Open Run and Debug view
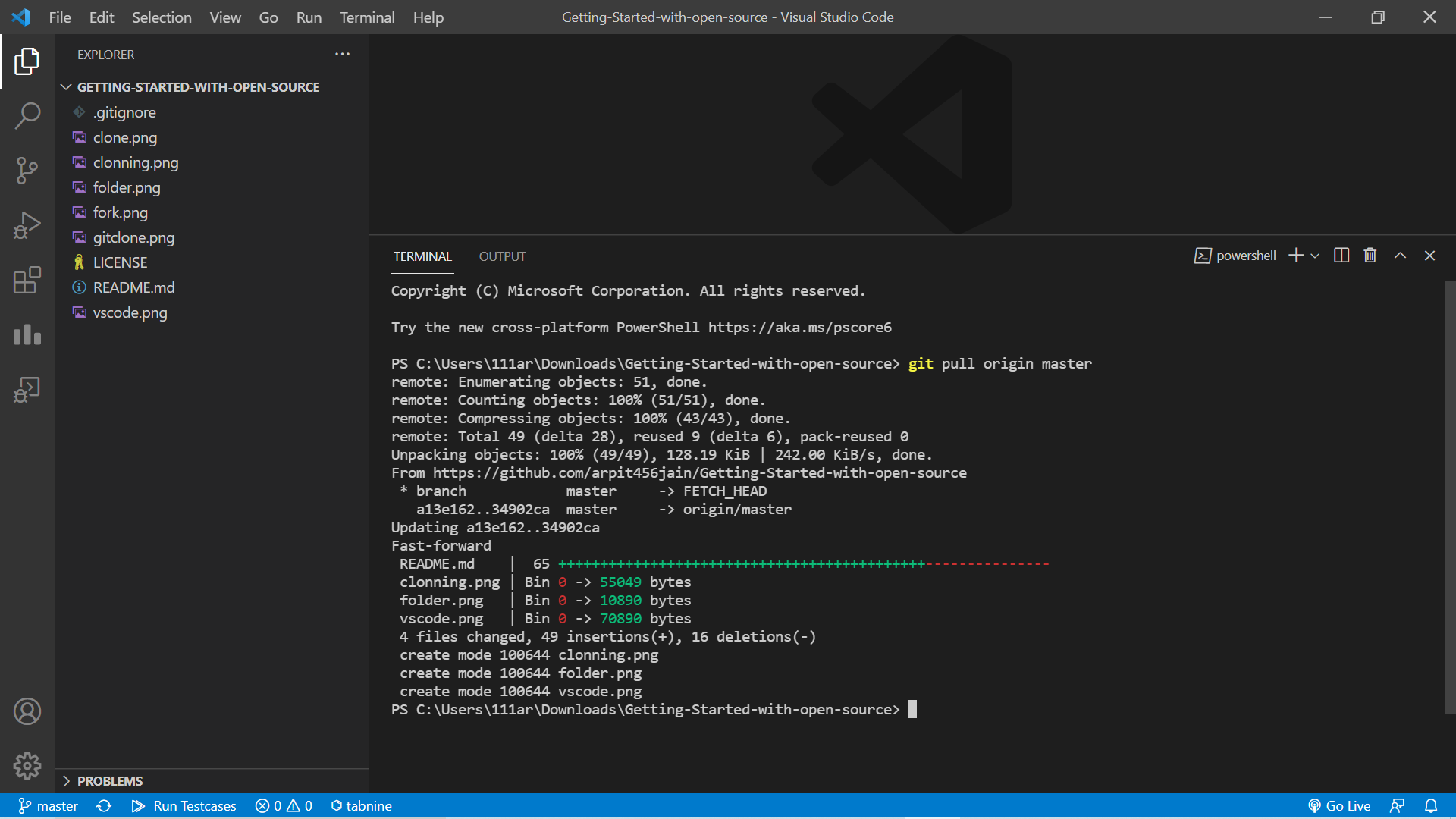This screenshot has height=819, width=1456. pyautogui.click(x=27, y=225)
